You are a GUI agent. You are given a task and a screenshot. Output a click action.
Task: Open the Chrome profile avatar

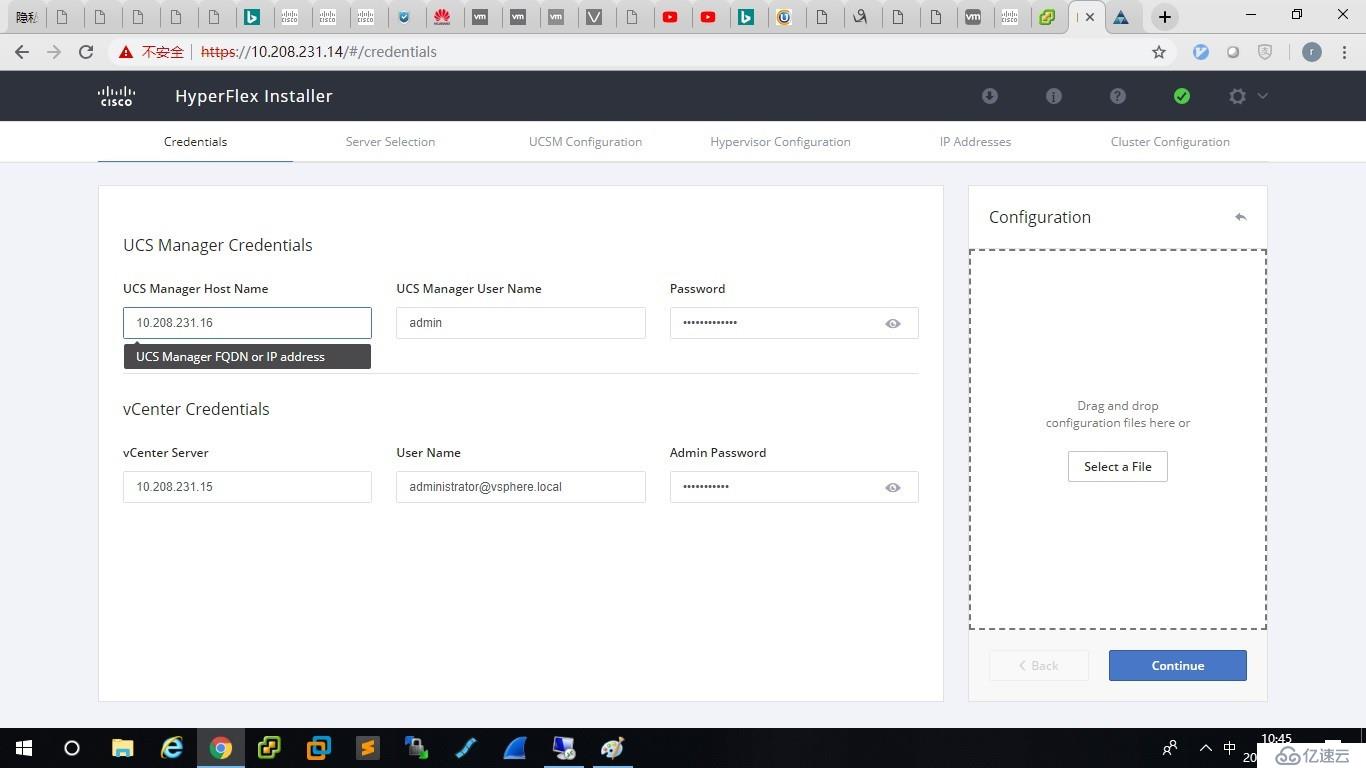point(1312,52)
